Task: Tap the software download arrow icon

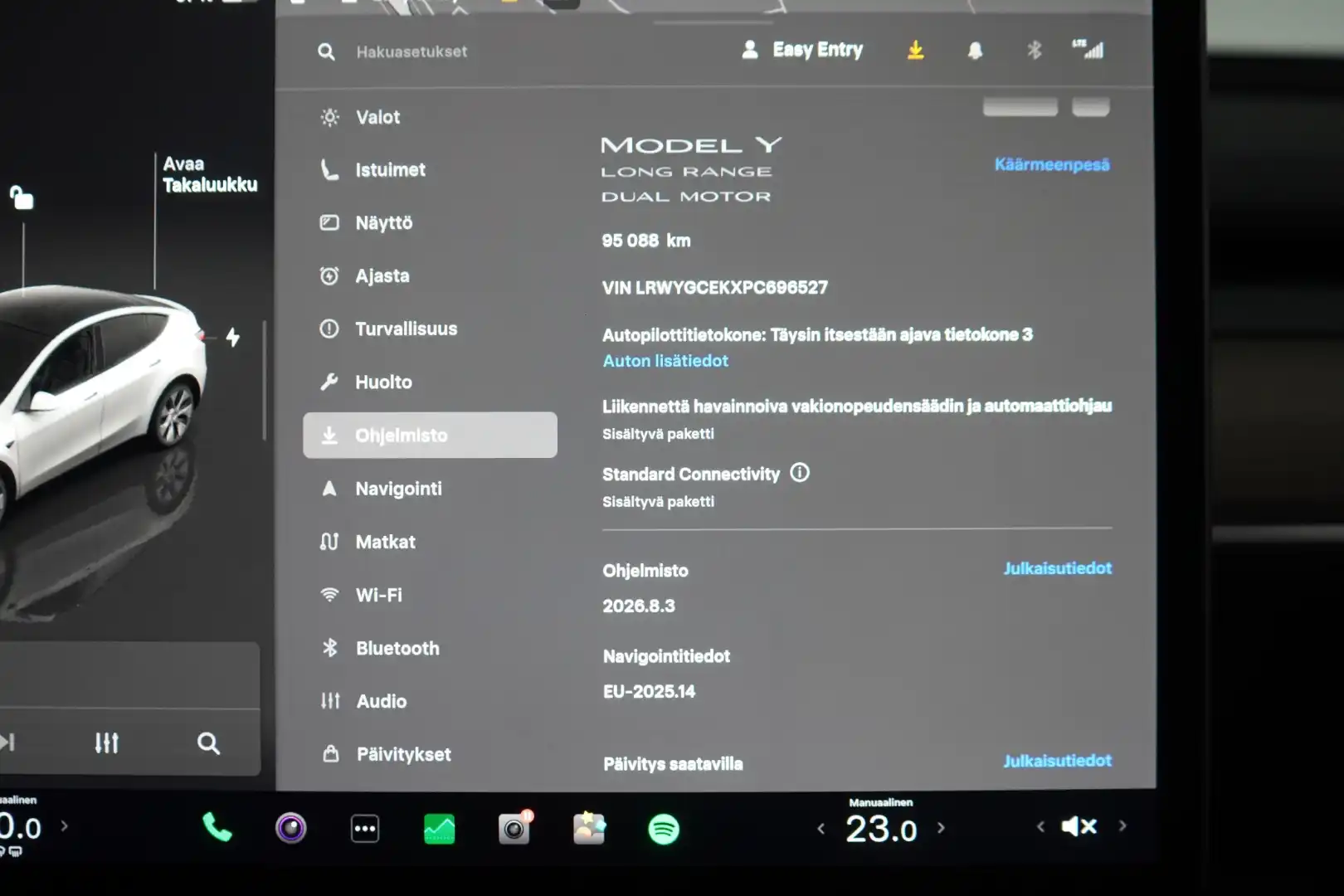Action: click(x=915, y=50)
